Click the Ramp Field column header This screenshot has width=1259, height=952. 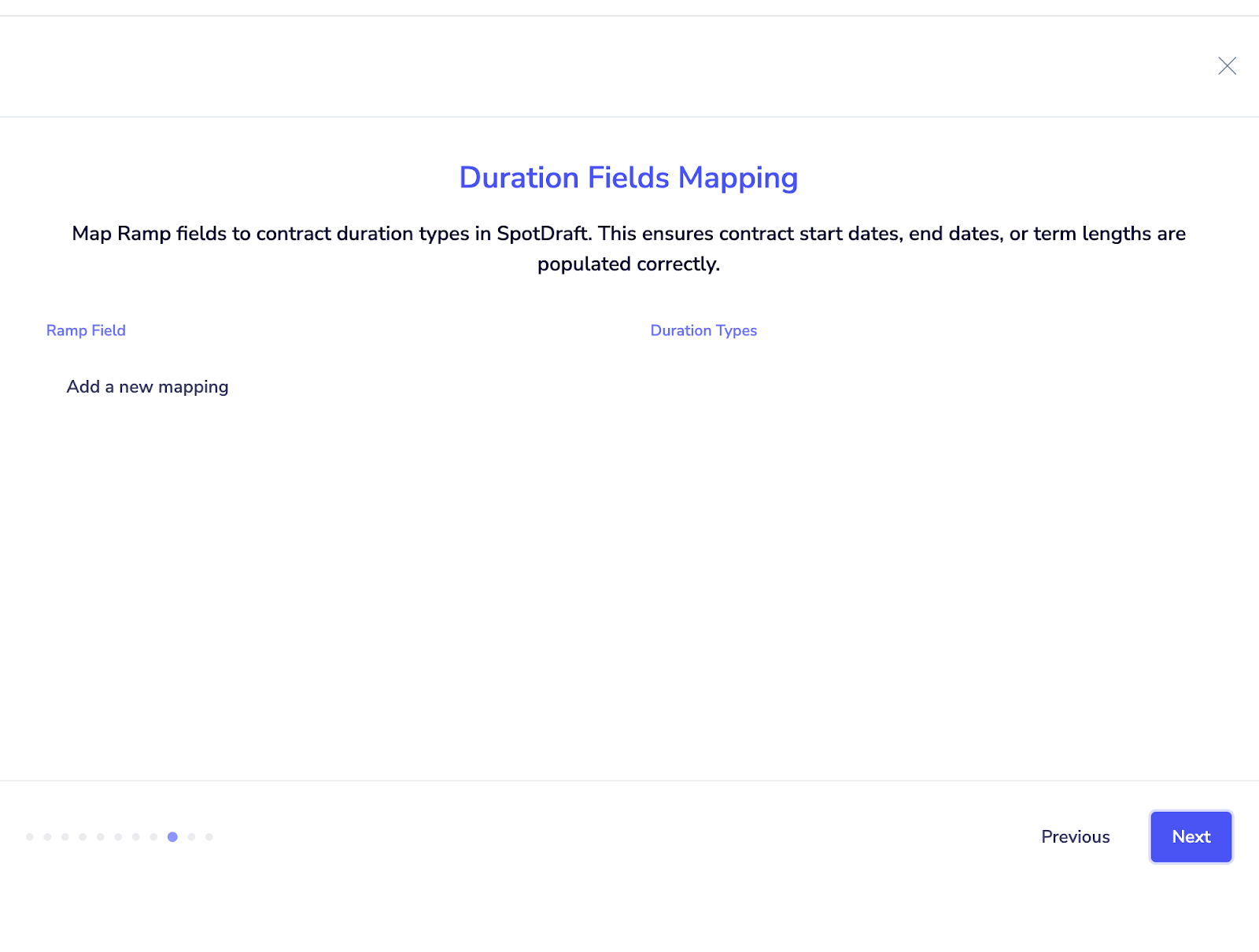(x=86, y=330)
